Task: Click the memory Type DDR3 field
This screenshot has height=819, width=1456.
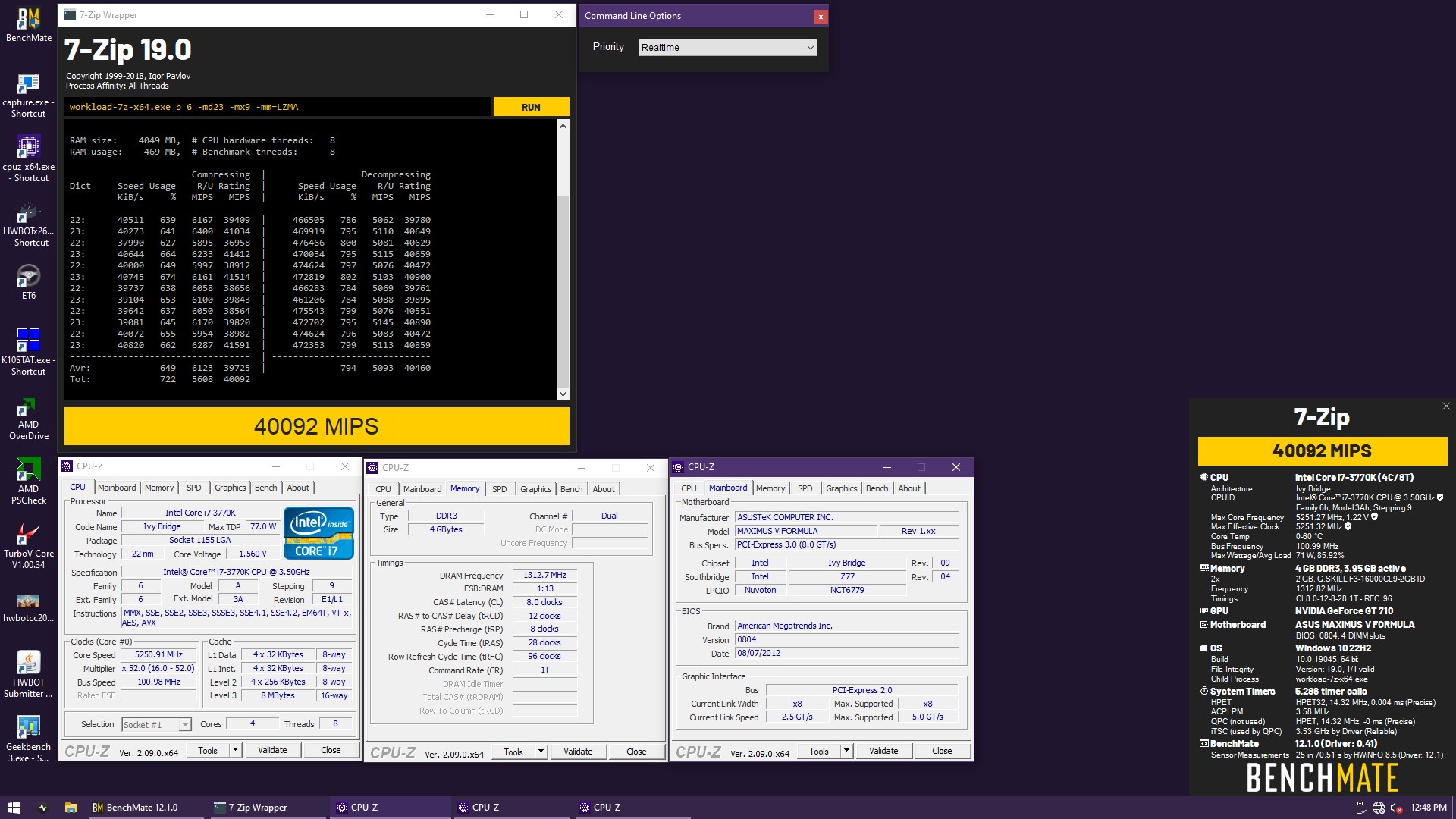Action: pos(447,516)
